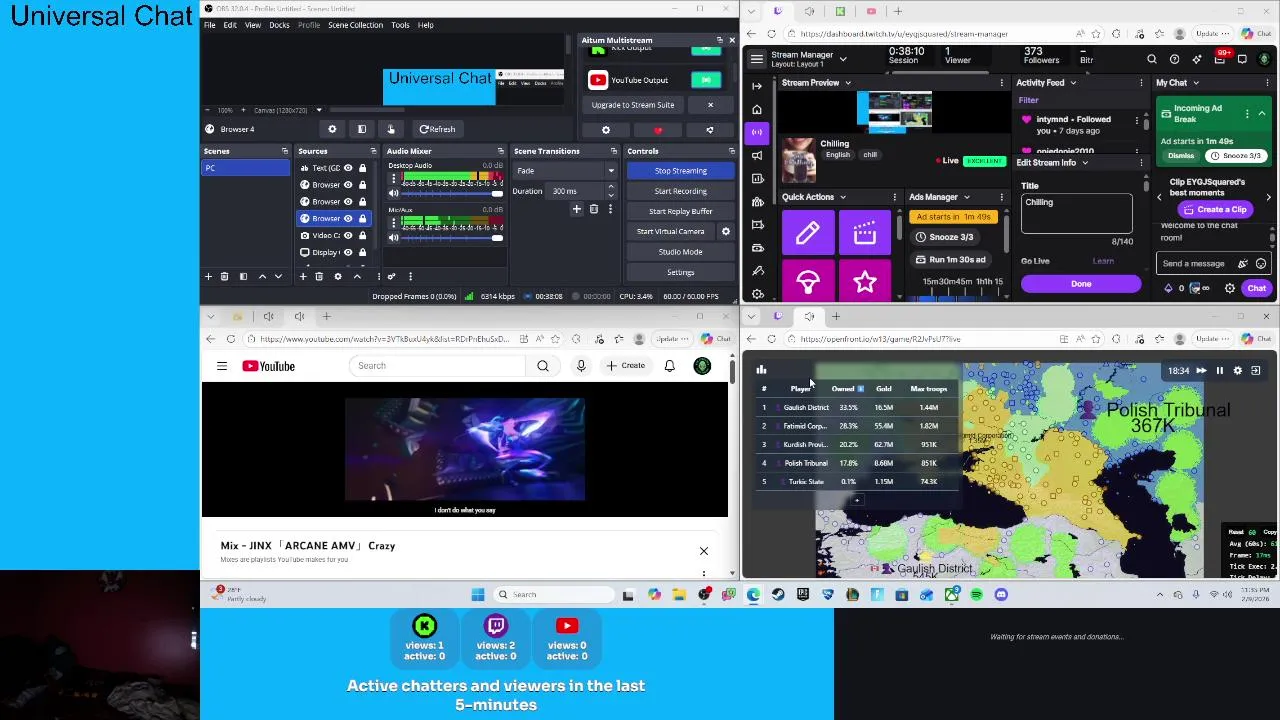Click the star quick action tile
This screenshot has height=720, width=1280.
[865, 283]
